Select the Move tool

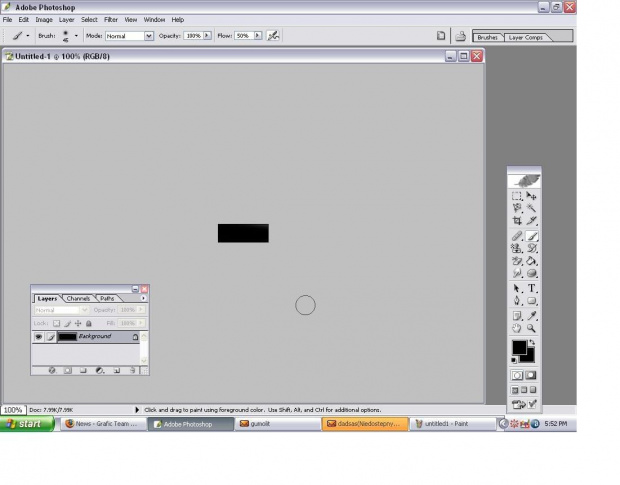pos(531,196)
